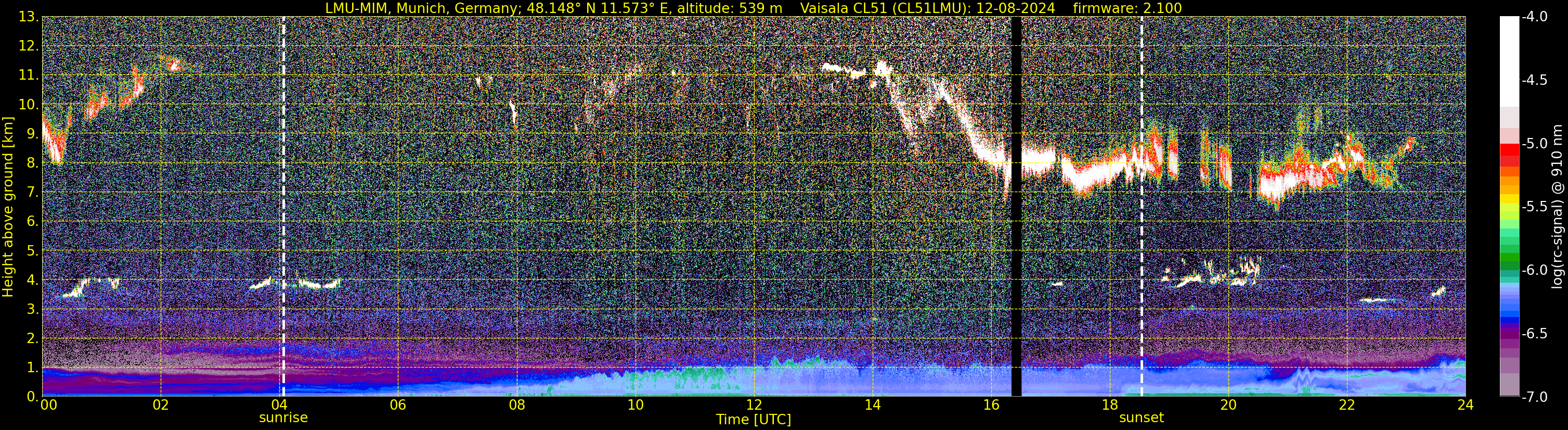
Task: Click the '2.' tick on the height axis
Action: point(32,339)
